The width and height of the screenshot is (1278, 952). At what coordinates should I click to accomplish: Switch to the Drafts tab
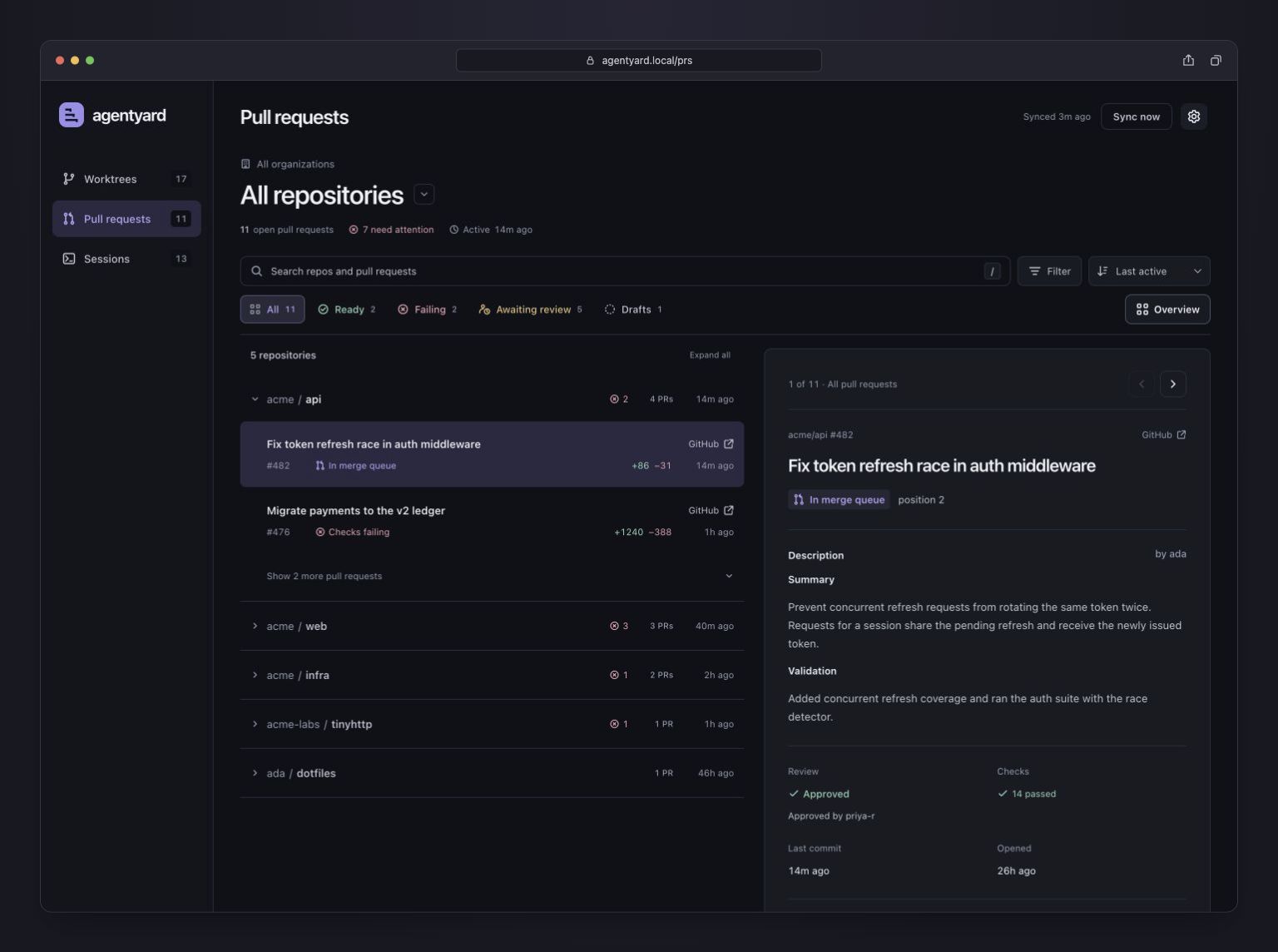[x=633, y=310]
